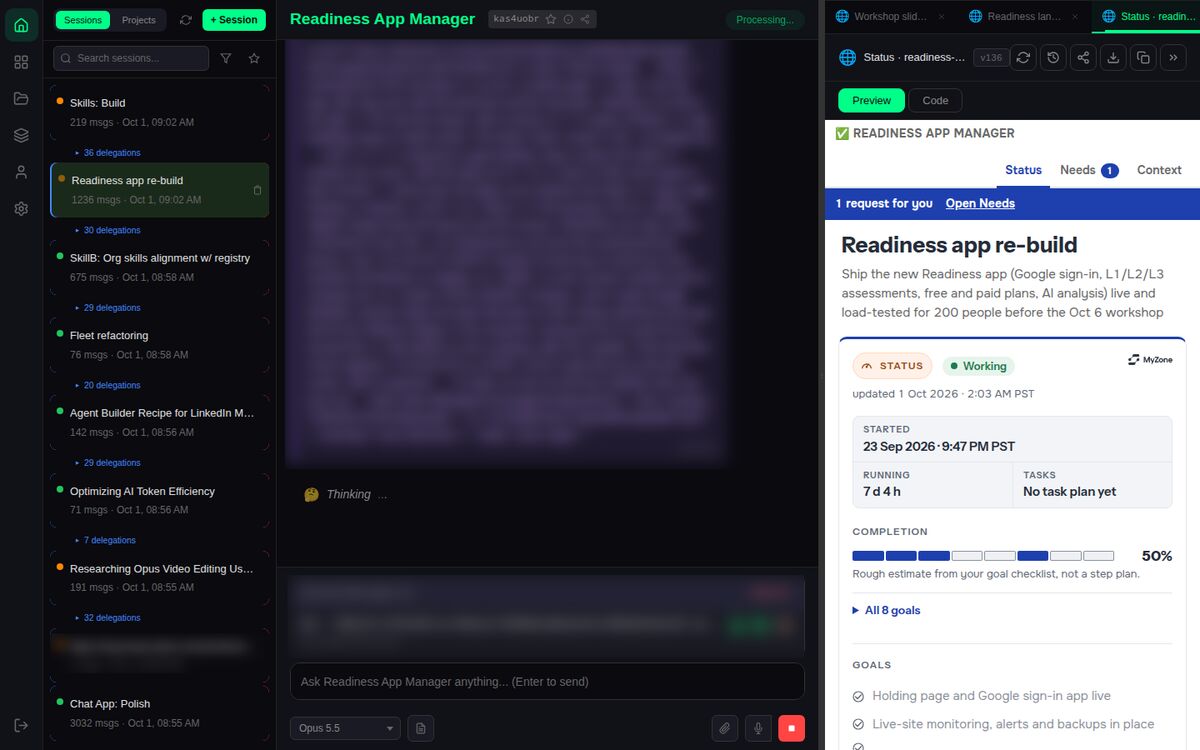Delete the Readiness app re-build session
This screenshot has width=1200, height=750.
257,190
